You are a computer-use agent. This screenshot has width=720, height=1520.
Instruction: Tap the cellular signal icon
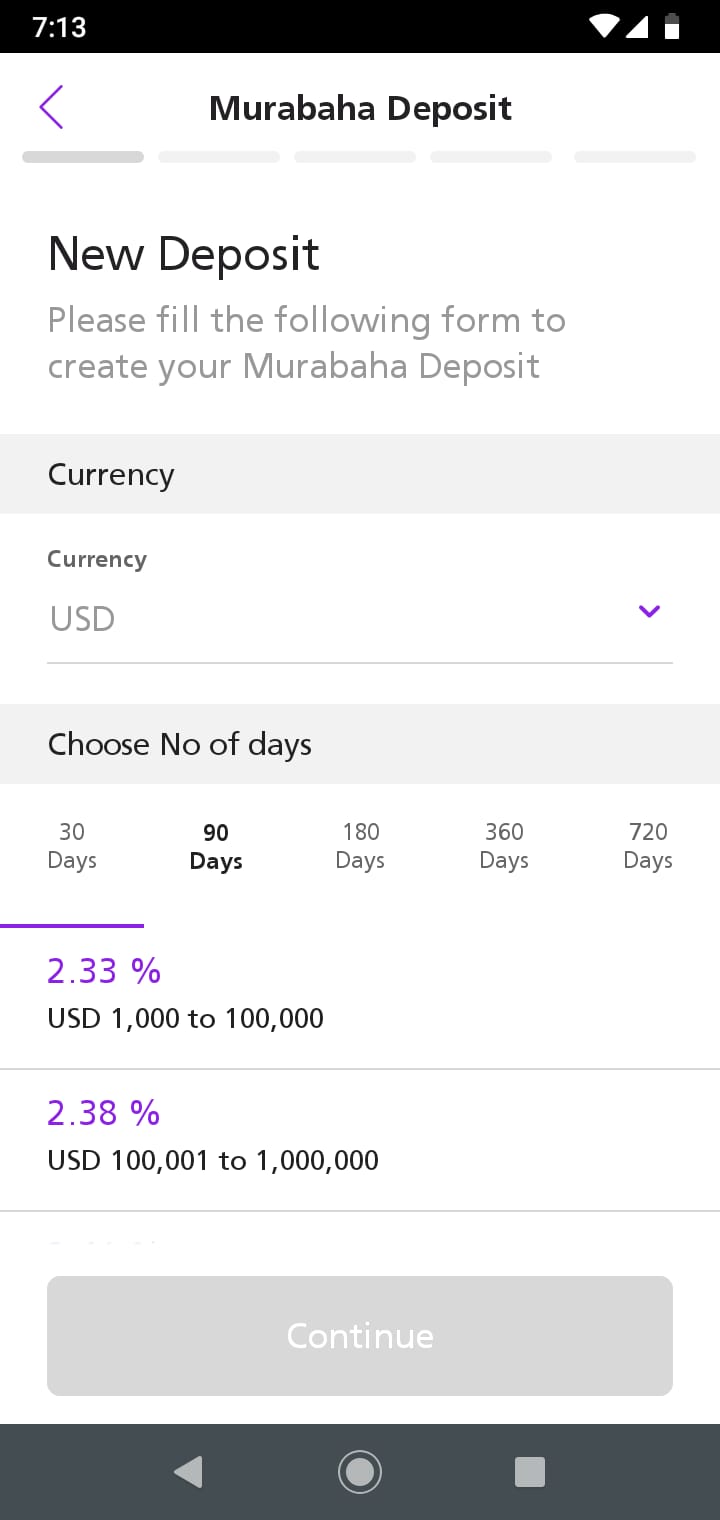(x=638, y=26)
